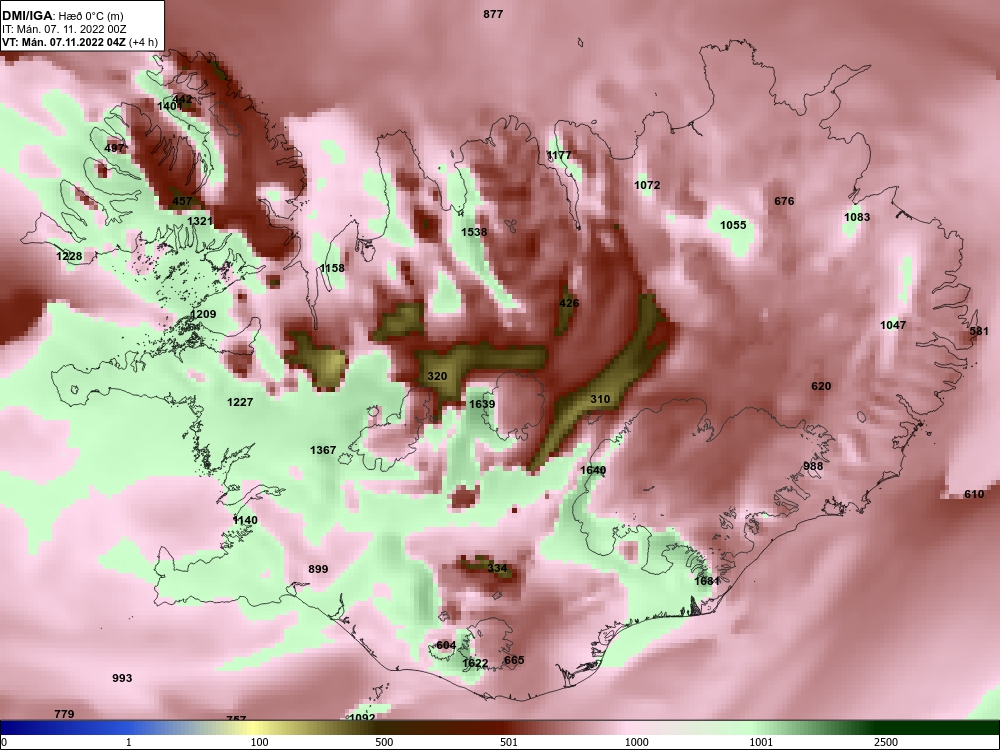Click the 988 height label
The width and height of the screenshot is (1000, 750).
coord(812,466)
